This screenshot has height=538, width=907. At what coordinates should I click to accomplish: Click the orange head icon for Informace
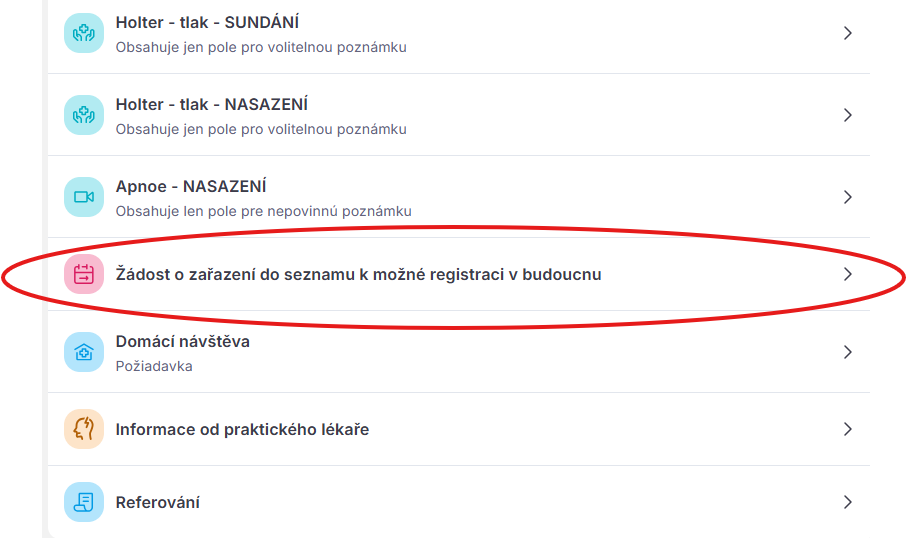[x=84, y=429]
